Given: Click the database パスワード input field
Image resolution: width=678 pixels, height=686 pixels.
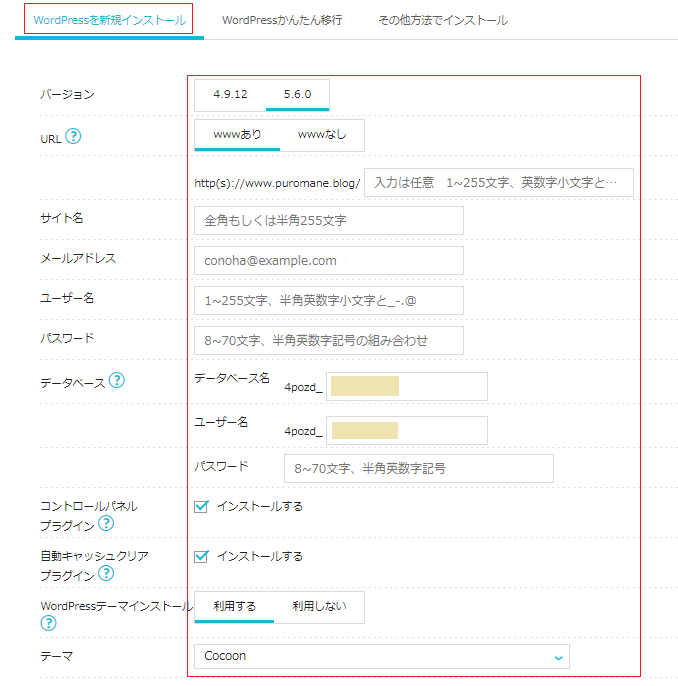Looking at the screenshot, I should pyautogui.click(x=419, y=469).
